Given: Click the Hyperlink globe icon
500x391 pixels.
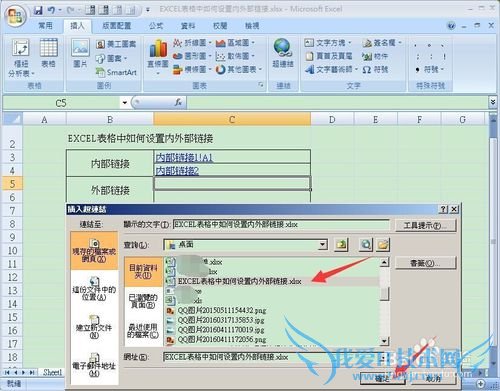Looking at the screenshot, I should (x=283, y=47).
